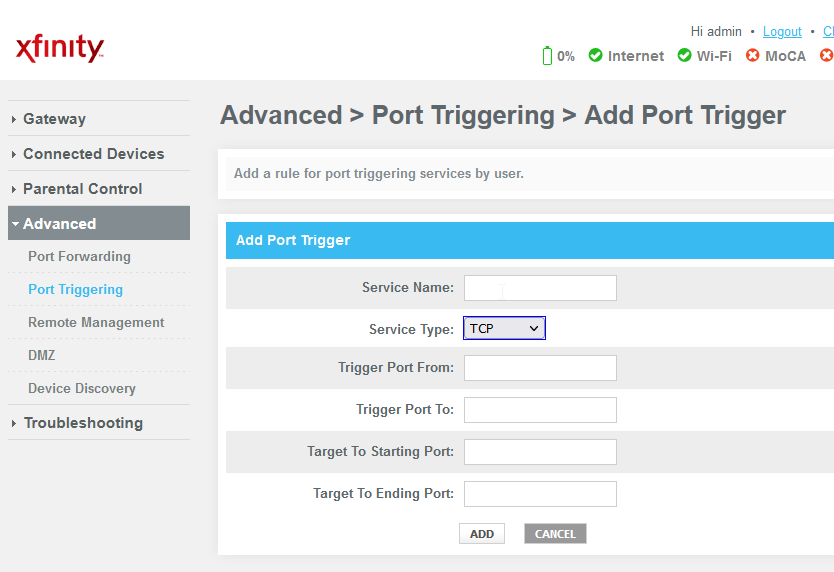Click the Logout link
Screen dimensions: 834x572
point(782,32)
